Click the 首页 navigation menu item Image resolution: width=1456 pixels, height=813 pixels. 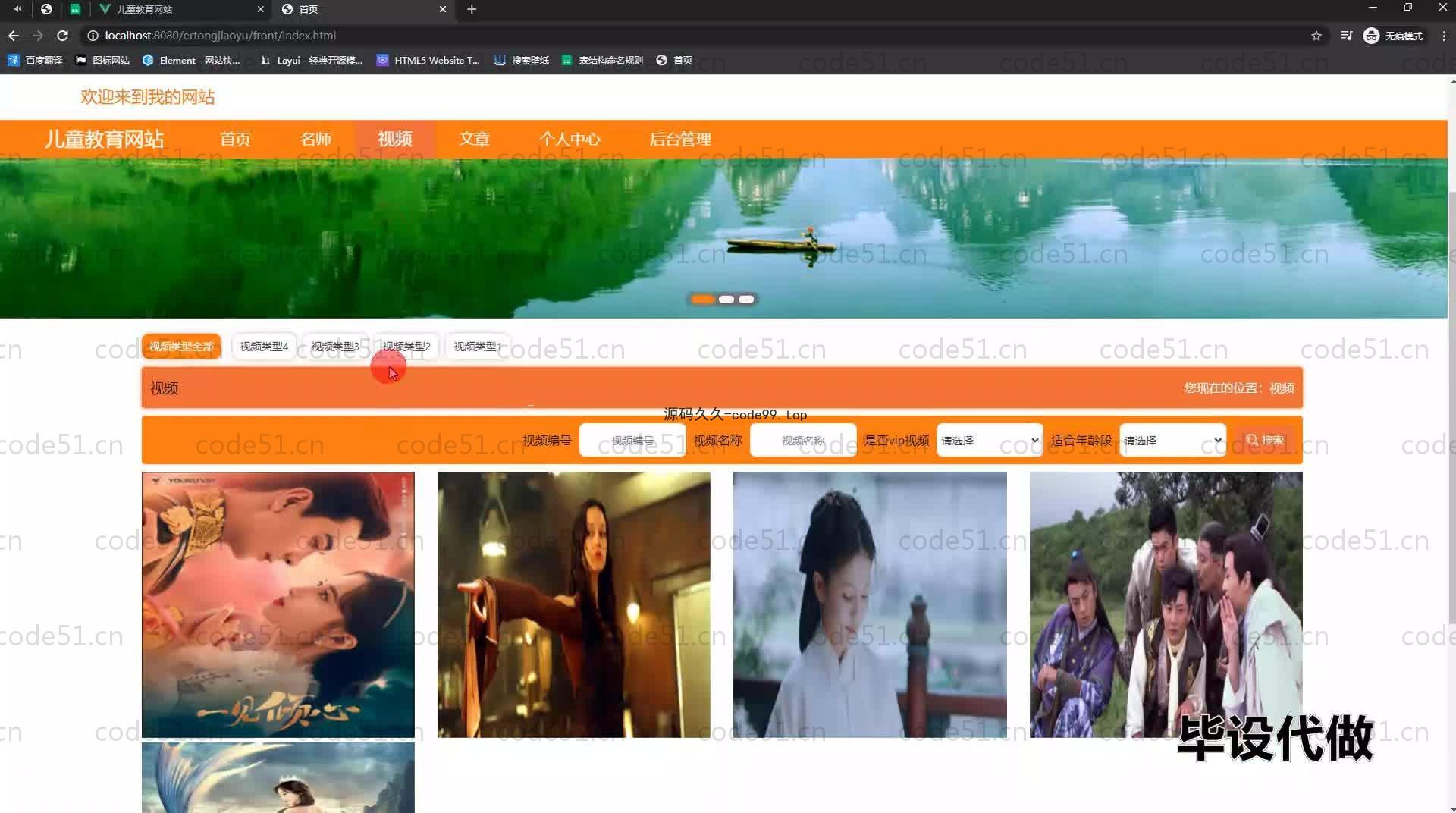[235, 139]
